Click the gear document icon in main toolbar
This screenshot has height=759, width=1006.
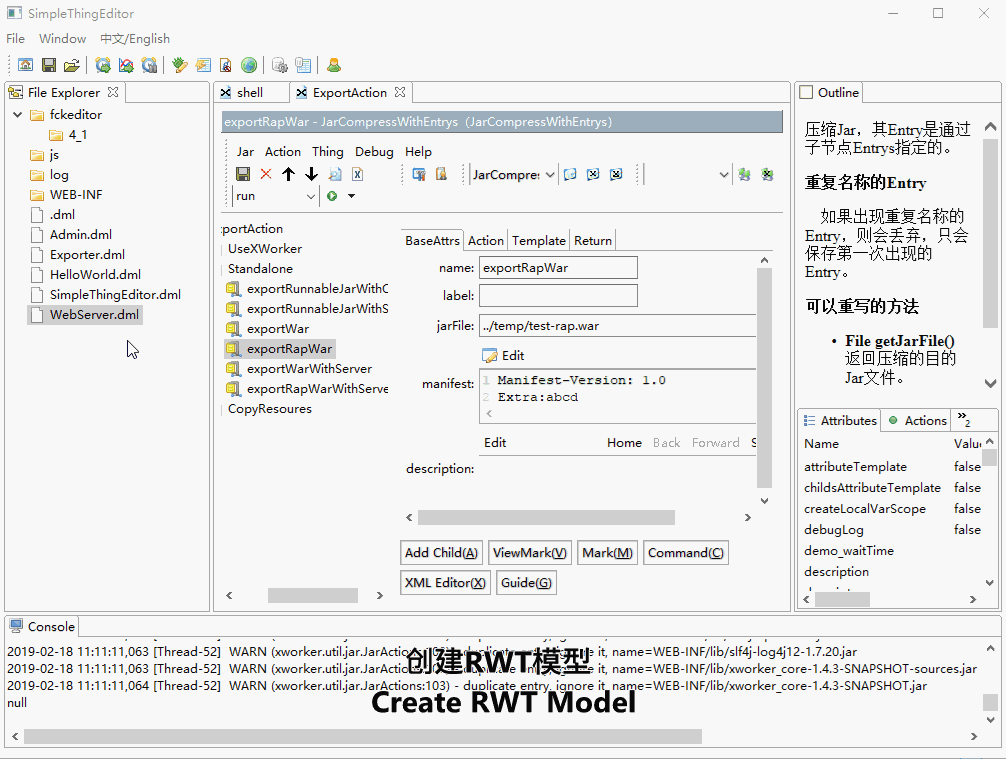click(x=280, y=65)
